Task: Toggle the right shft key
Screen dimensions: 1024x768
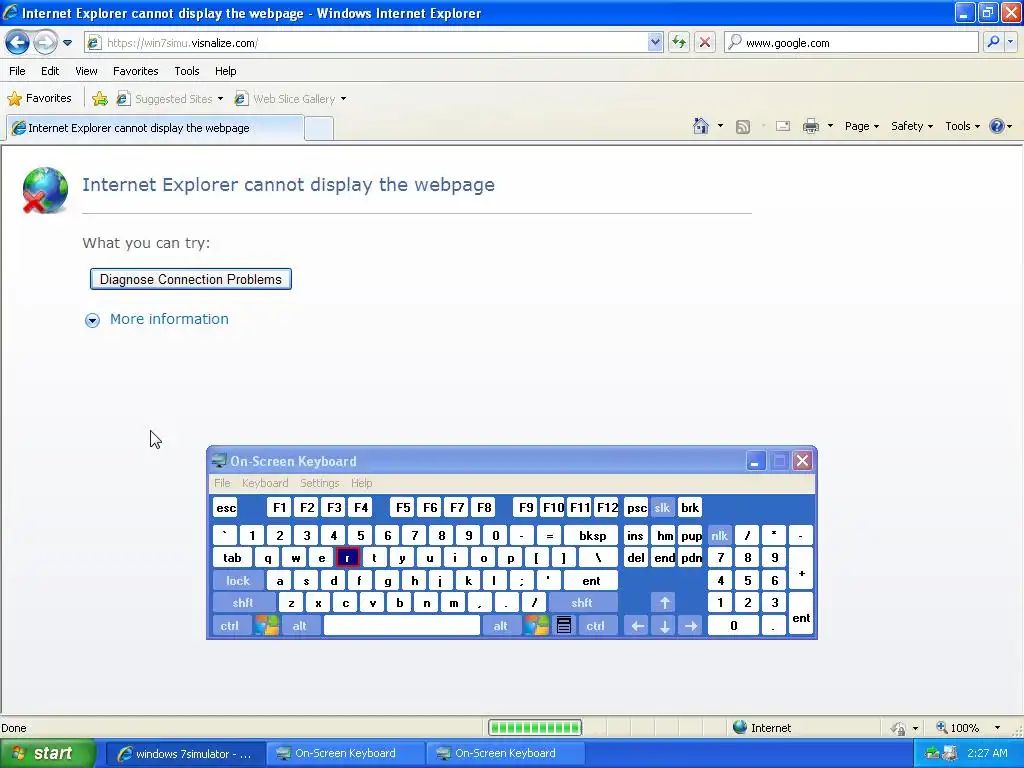Action: [582, 603]
